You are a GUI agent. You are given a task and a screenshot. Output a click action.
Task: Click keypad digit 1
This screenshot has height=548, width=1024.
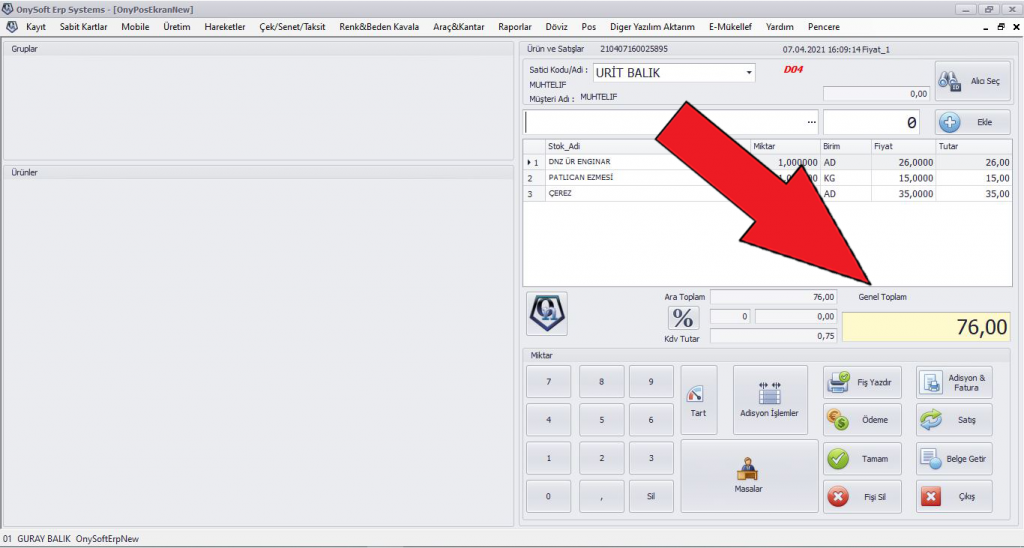pos(549,458)
